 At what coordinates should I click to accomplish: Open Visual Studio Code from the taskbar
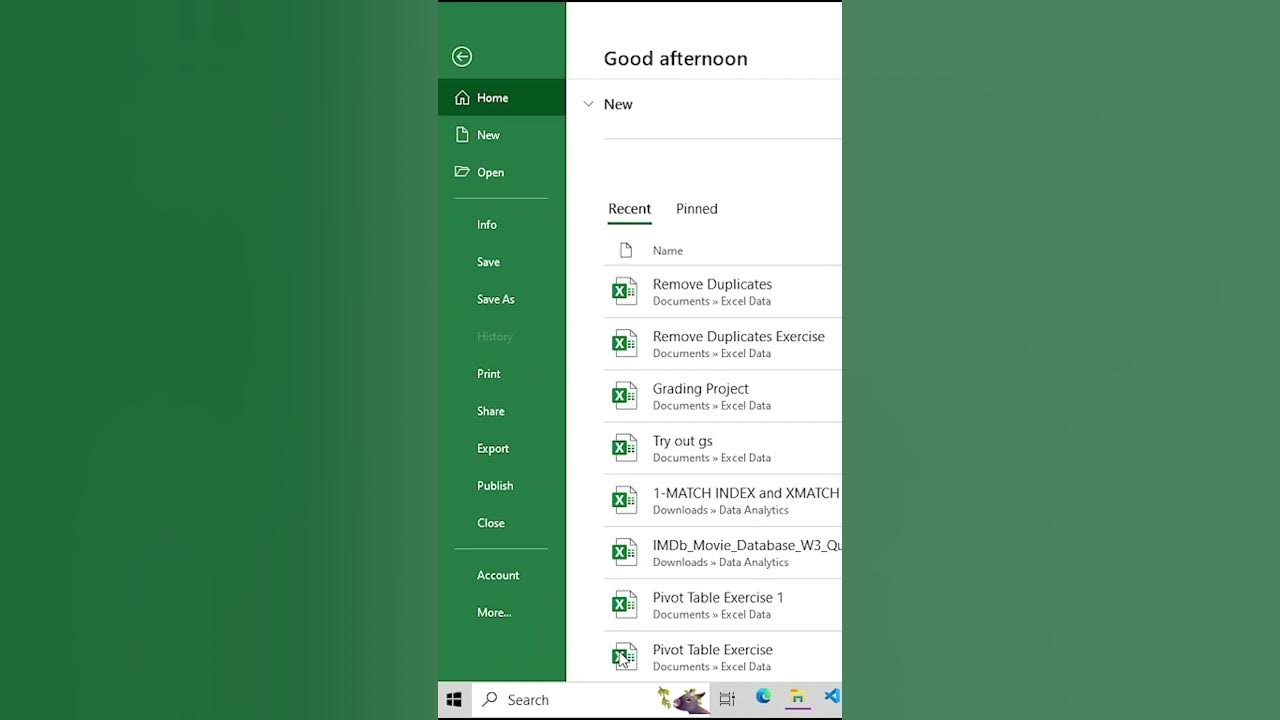click(832, 697)
